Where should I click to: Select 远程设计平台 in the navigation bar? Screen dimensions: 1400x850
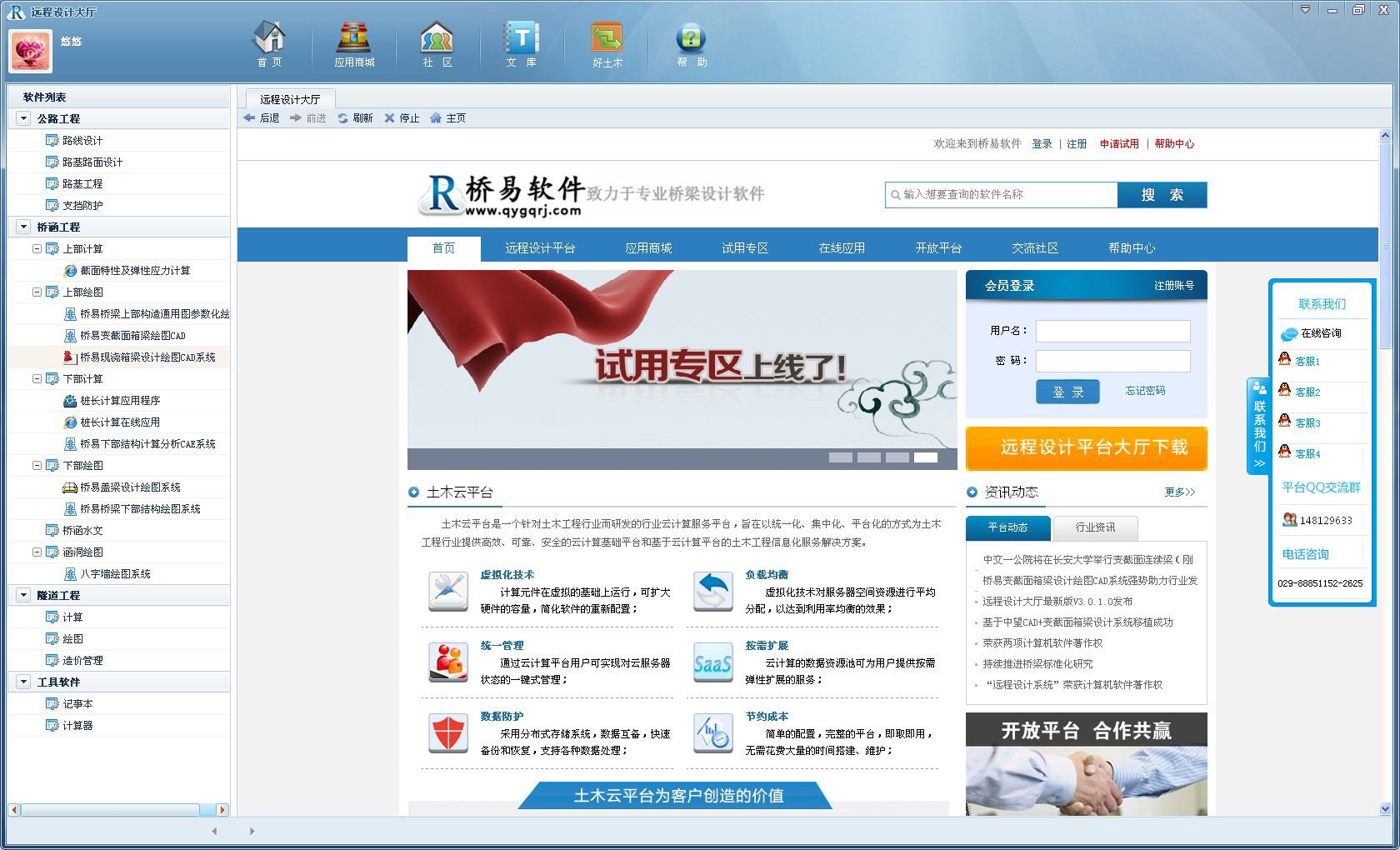point(539,248)
